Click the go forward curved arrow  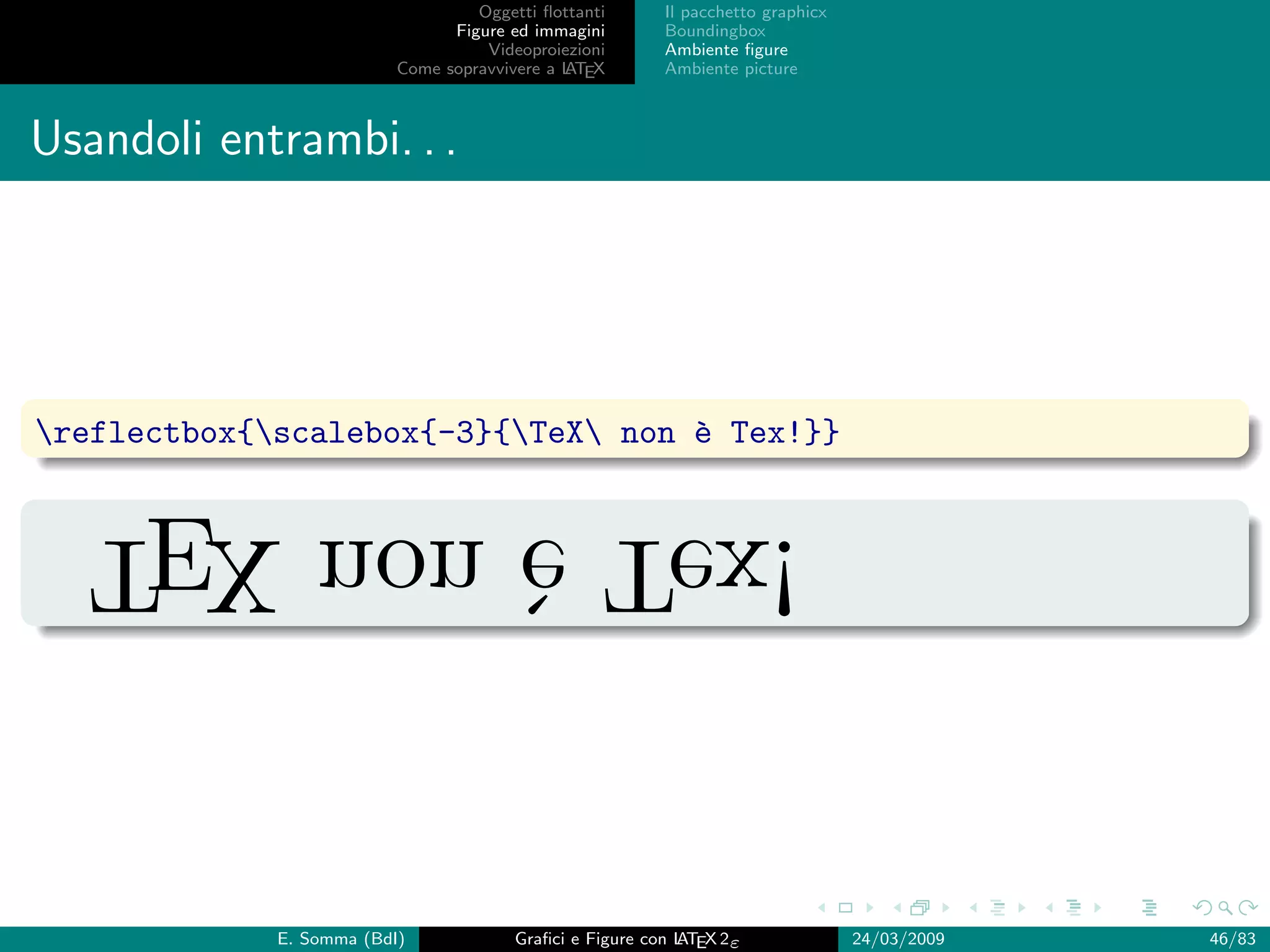pos(1248,907)
